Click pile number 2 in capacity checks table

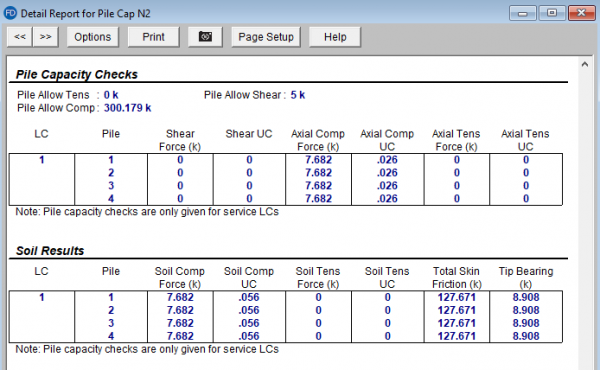[111, 173]
